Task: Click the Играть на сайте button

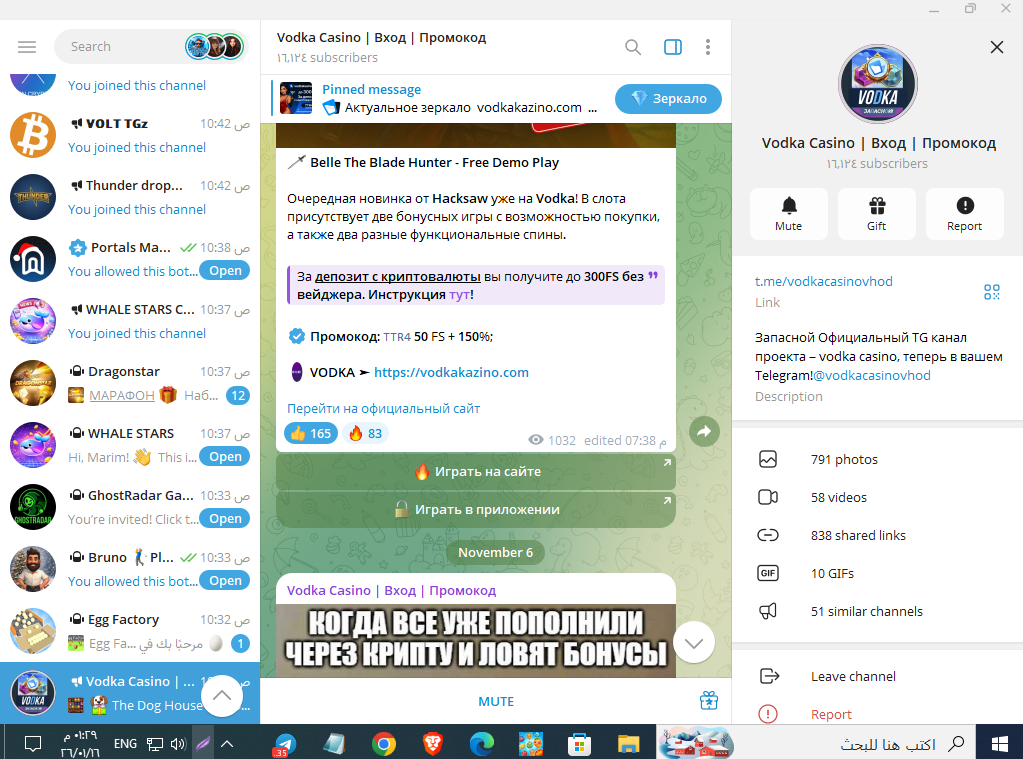Action: point(476,471)
